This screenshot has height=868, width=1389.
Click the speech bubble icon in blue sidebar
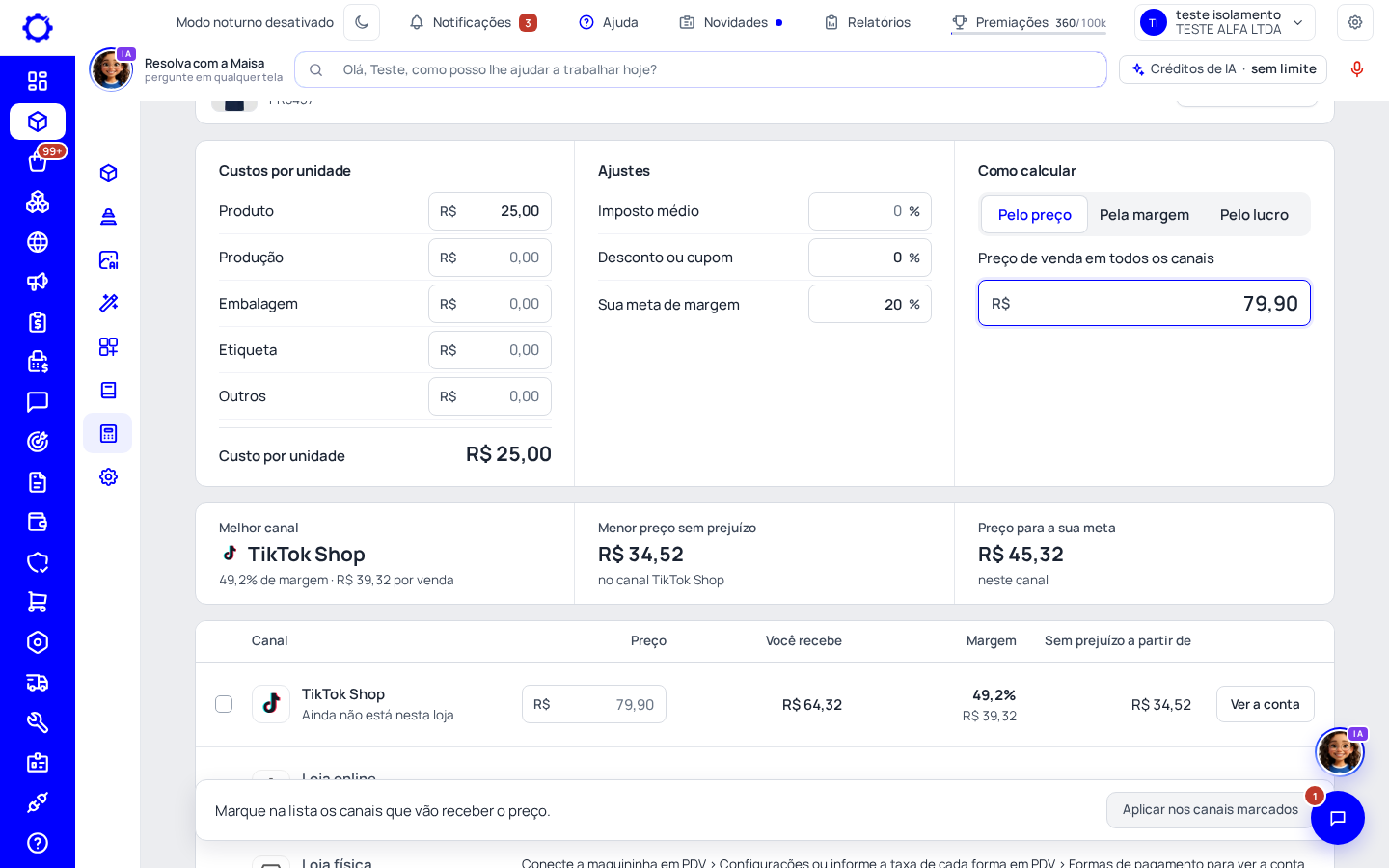(x=38, y=402)
